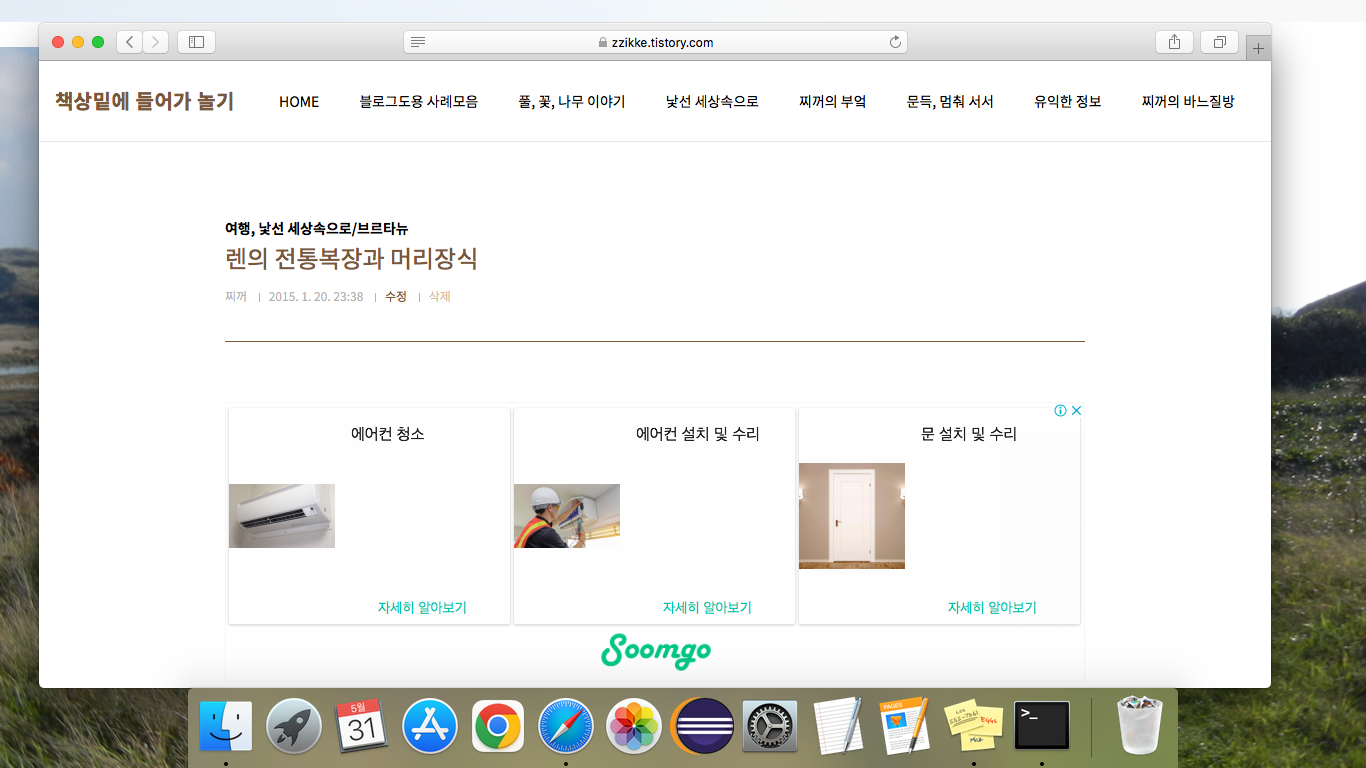Click 자세히 알아보기 under 문 설치 및 수리
The width and height of the screenshot is (1366, 768).
point(992,607)
